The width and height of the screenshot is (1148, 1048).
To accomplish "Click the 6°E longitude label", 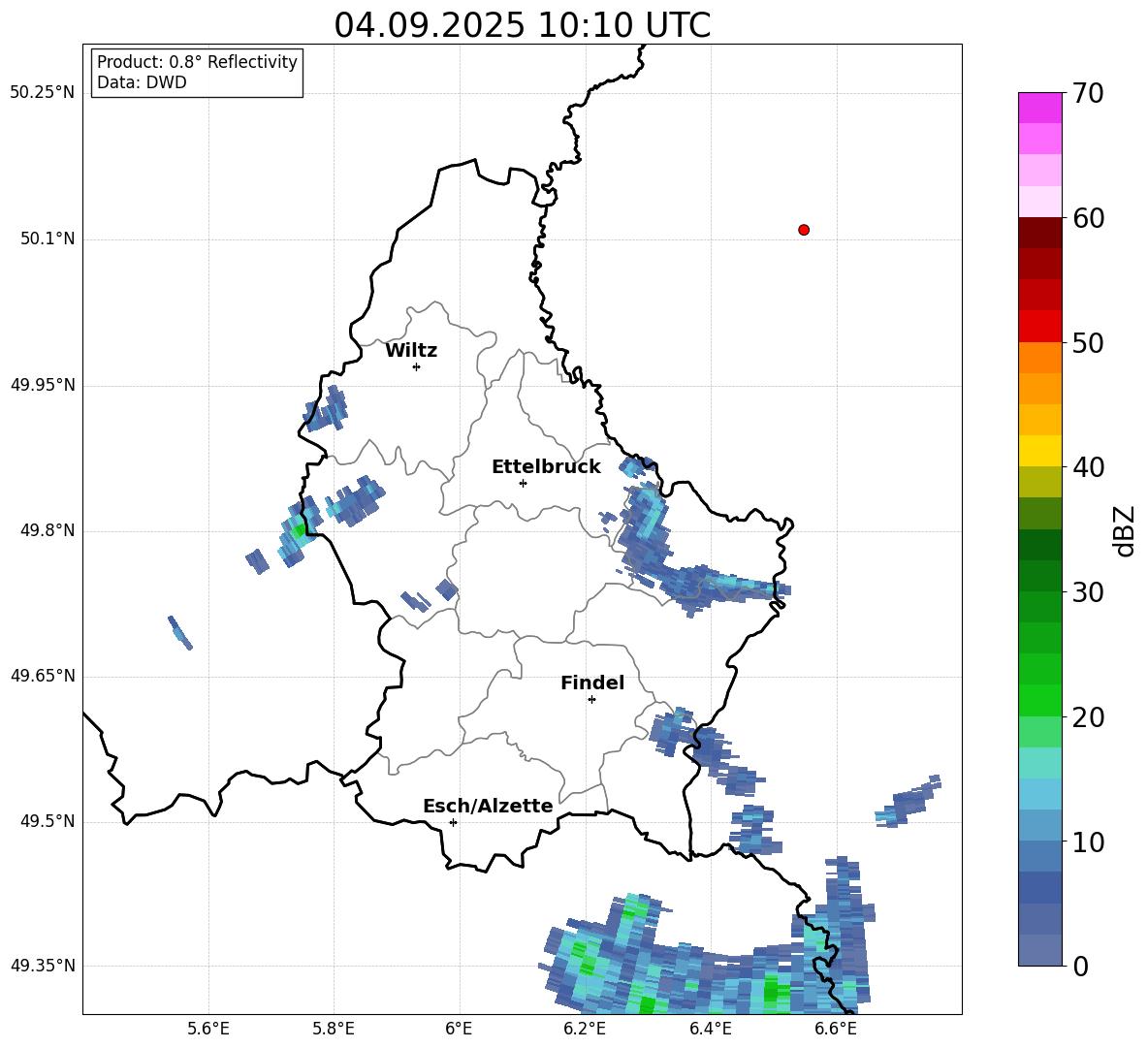I will click(459, 1029).
